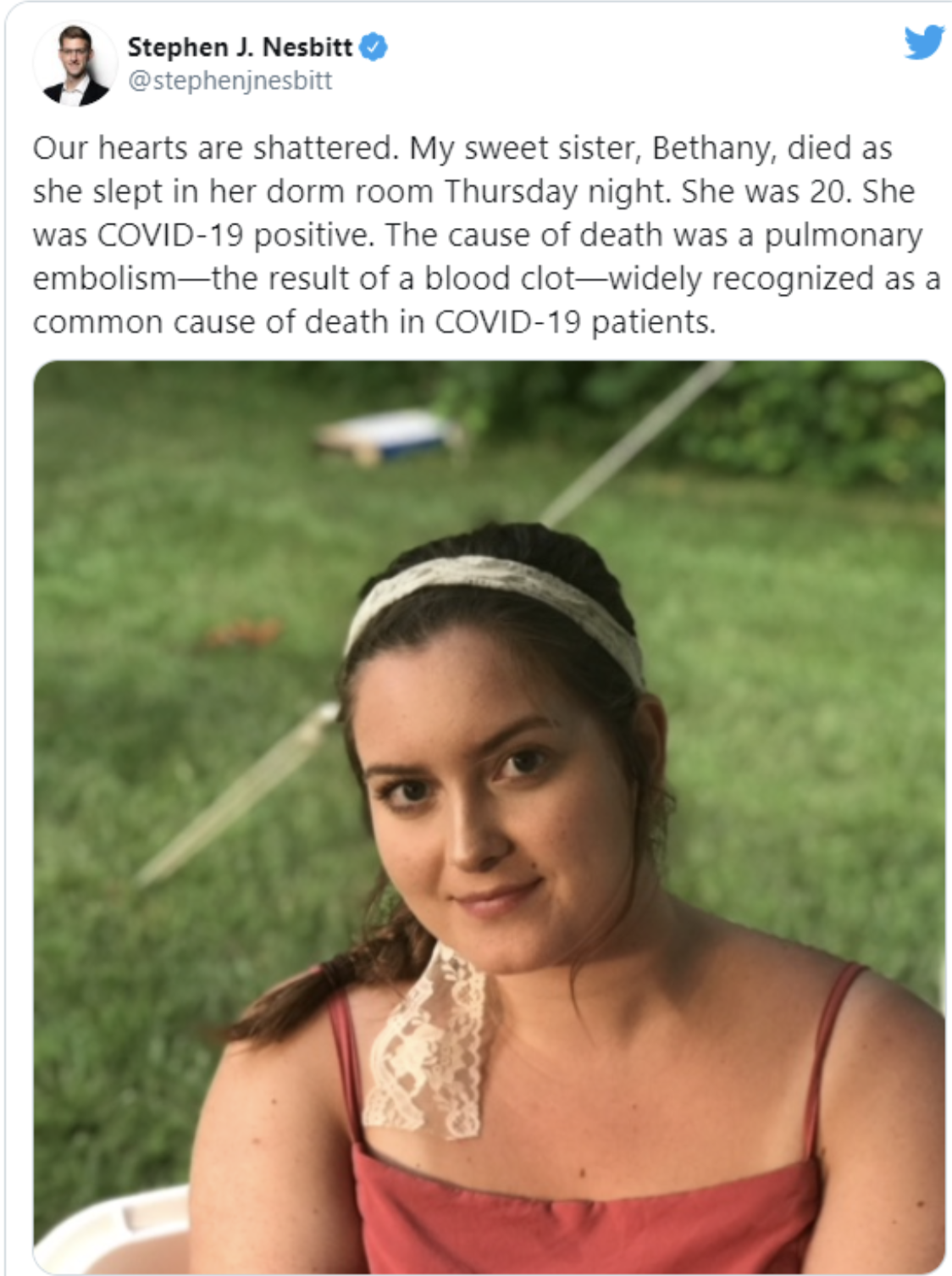Screen dimensions: 952x1276
Task: Click the lace ribbon hanging in the photo
Action: tap(429, 1044)
